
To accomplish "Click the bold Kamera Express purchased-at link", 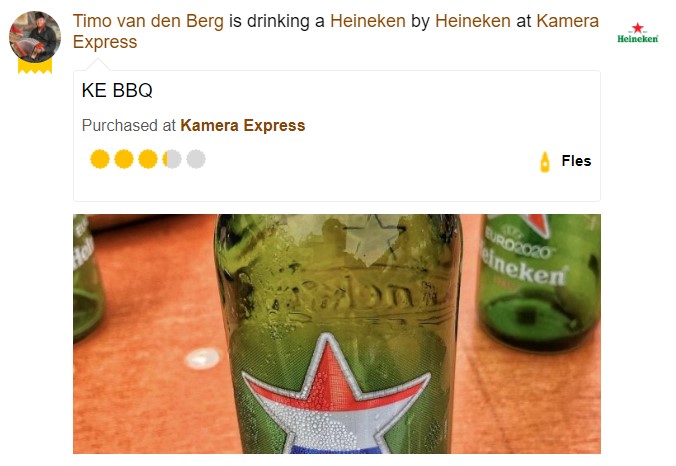I will [x=243, y=125].
